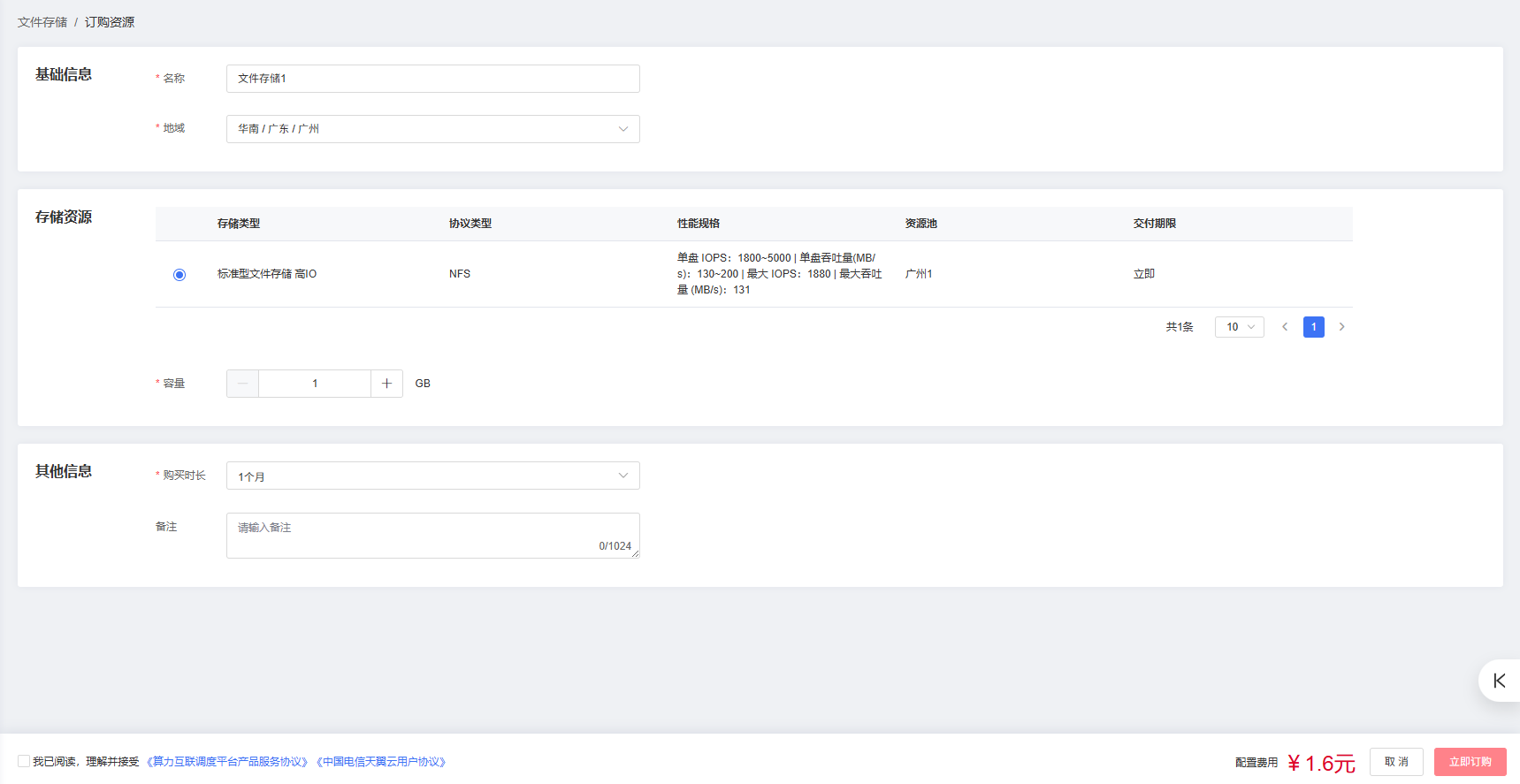Click the 名称 name input field
Screen dimensions: 1520x784
coord(432,79)
